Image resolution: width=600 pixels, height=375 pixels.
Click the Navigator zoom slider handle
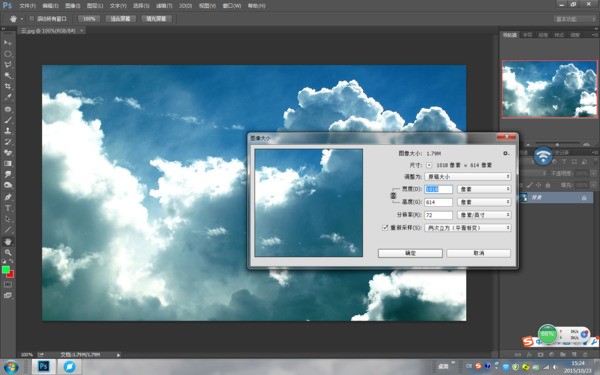pyautogui.click(x=557, y=144)
